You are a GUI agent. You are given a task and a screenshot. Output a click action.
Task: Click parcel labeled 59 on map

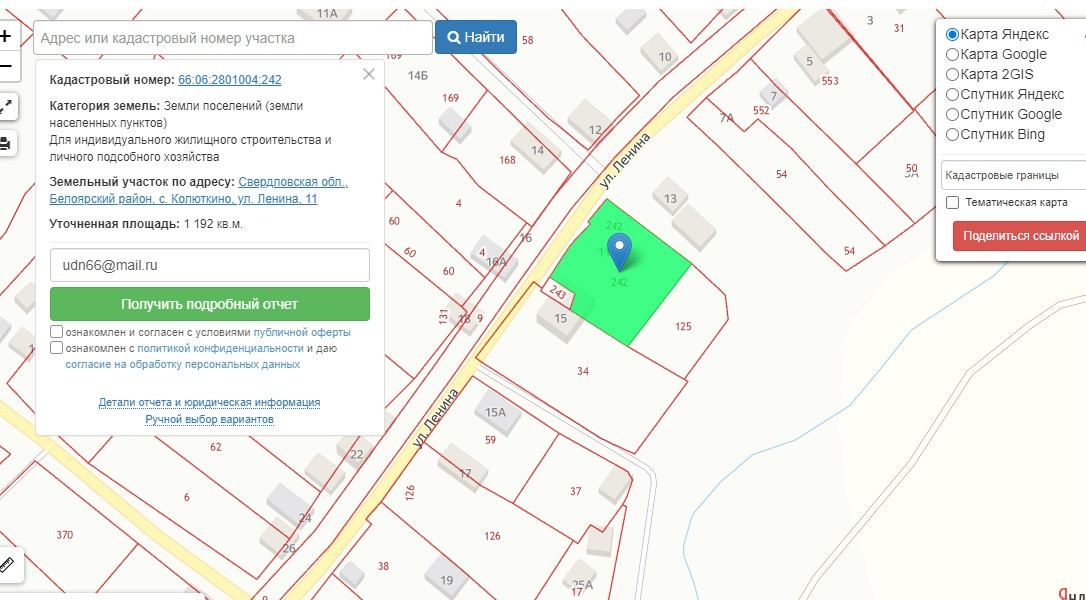[x=490, y=440]
